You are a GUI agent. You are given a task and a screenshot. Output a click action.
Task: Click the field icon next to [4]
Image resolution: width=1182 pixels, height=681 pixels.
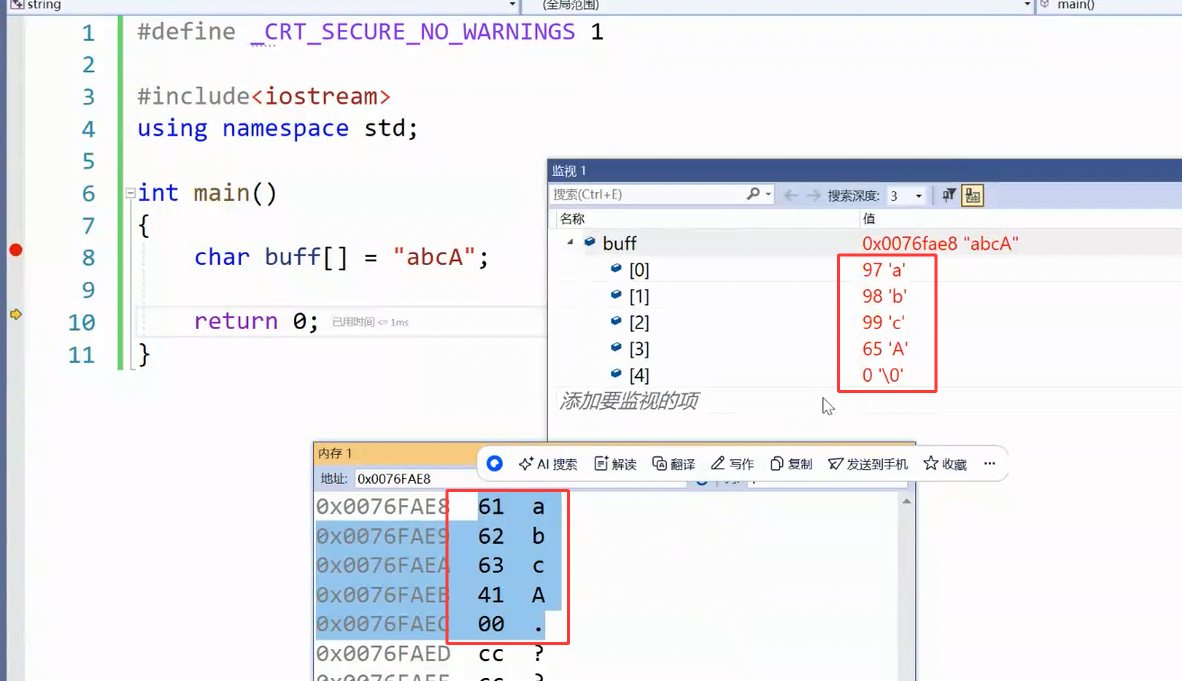point(616,373)
